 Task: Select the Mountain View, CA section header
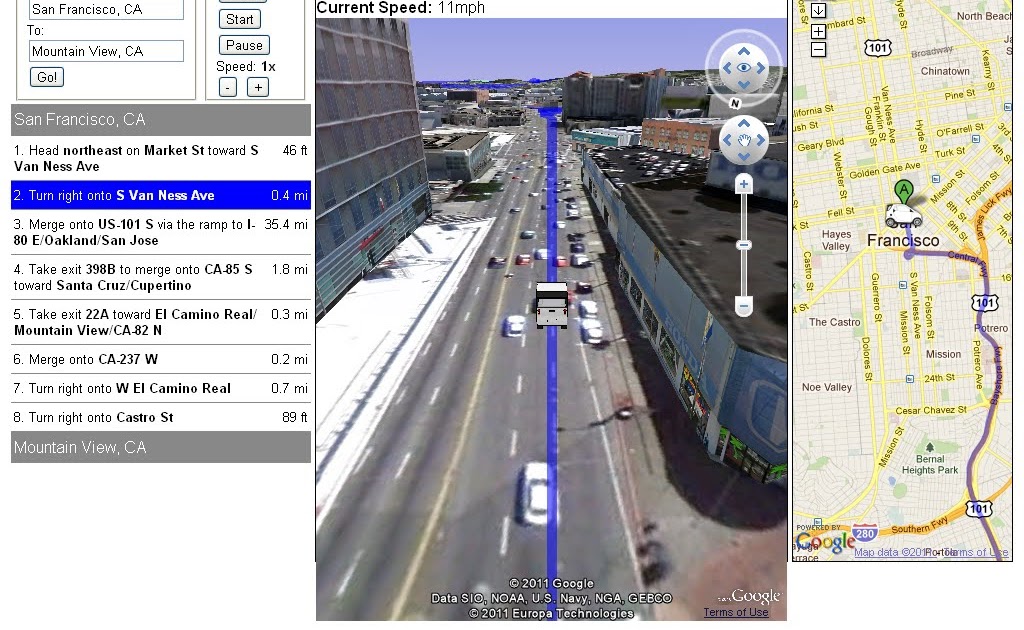160,446
